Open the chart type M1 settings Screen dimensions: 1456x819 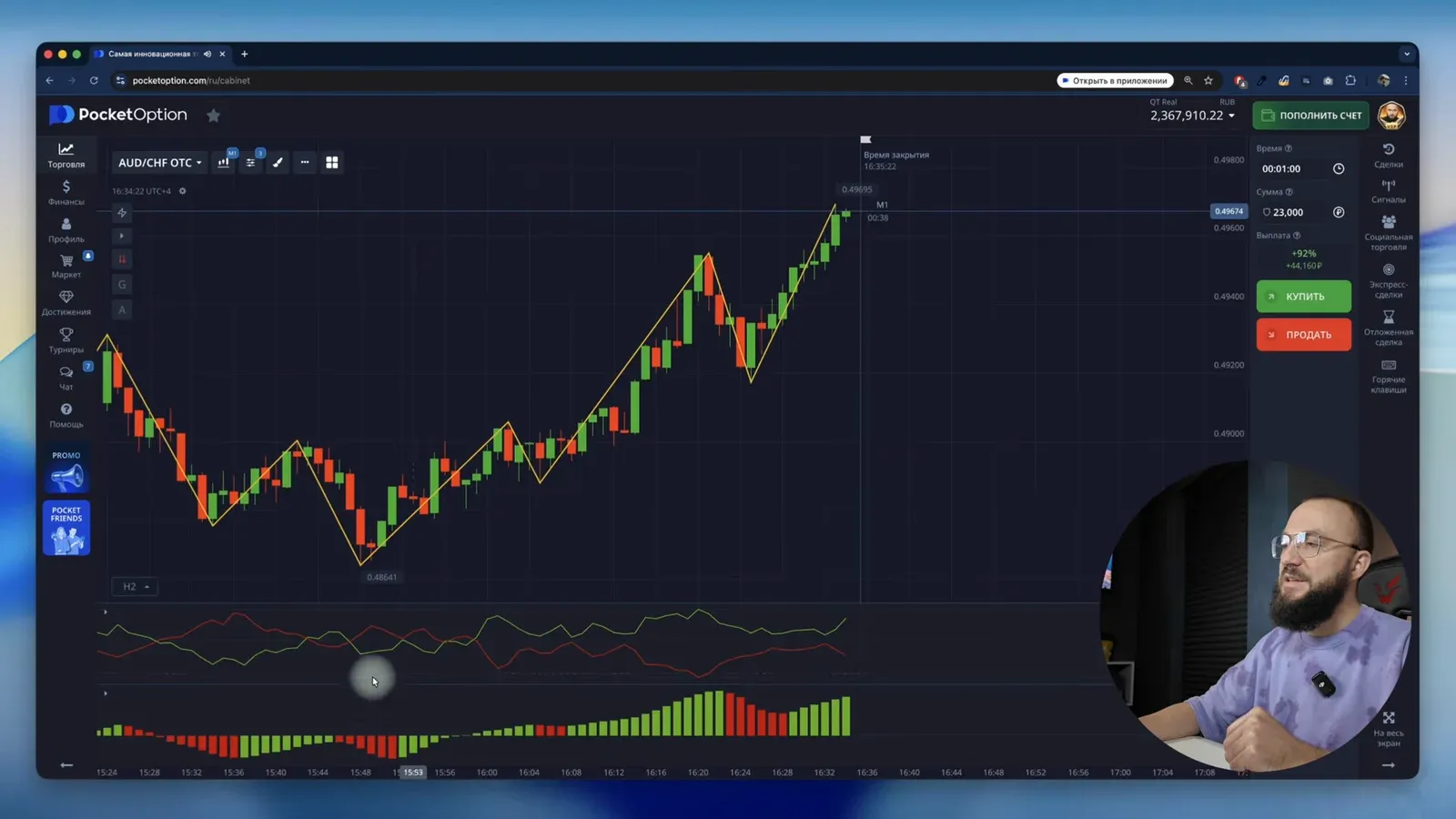coord(223,162)
